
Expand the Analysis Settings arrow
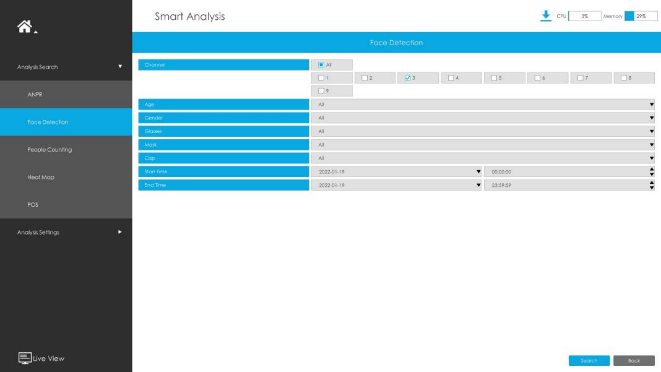pos(120,232)
